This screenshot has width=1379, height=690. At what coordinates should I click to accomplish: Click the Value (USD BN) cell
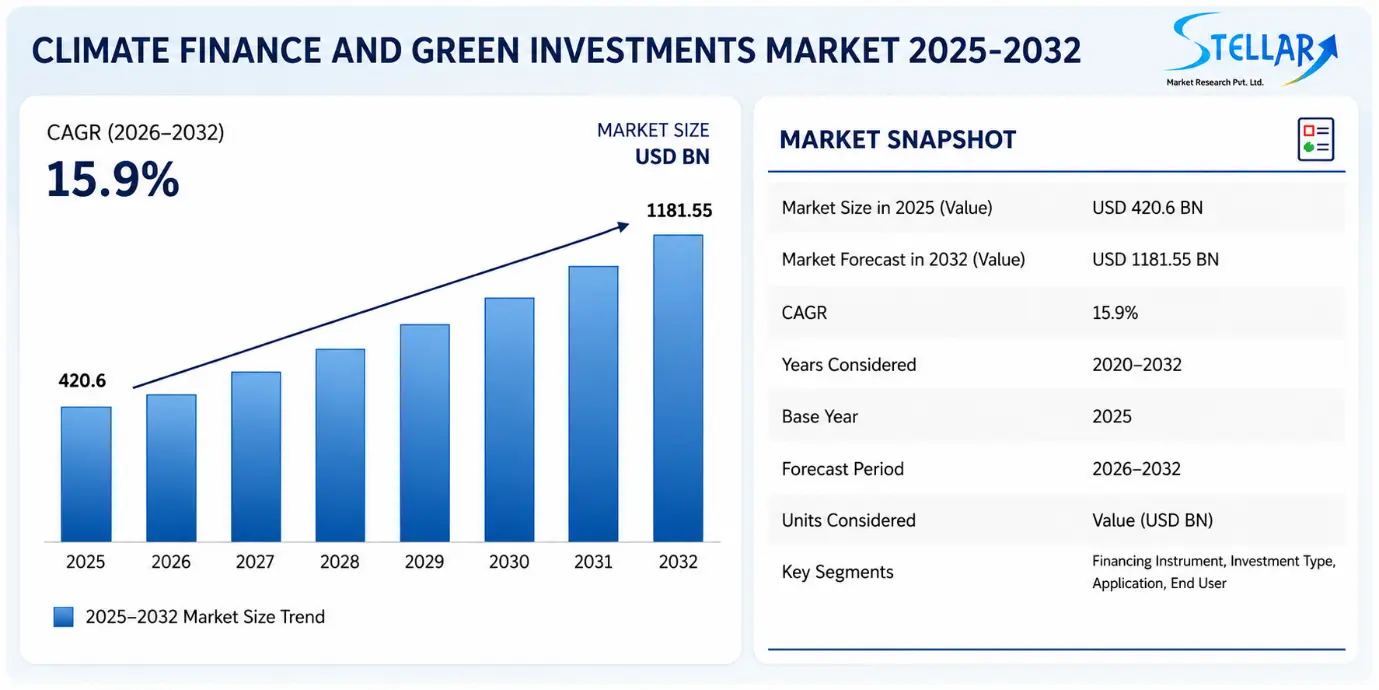[1153, 521]
